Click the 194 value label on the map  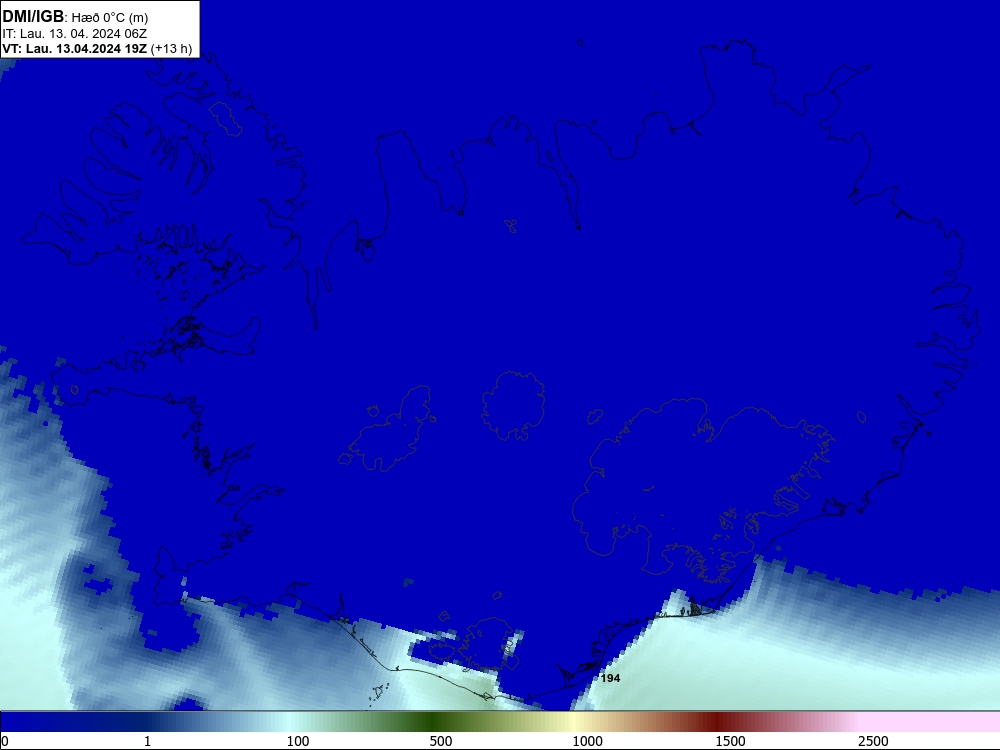pos(610,678)
